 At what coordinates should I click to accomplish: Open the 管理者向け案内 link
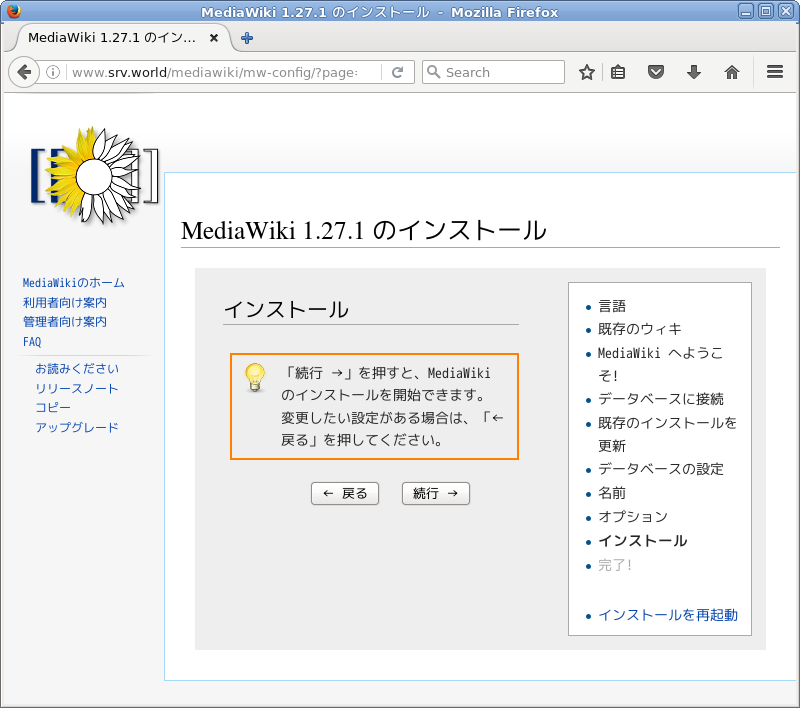[65, 322]
